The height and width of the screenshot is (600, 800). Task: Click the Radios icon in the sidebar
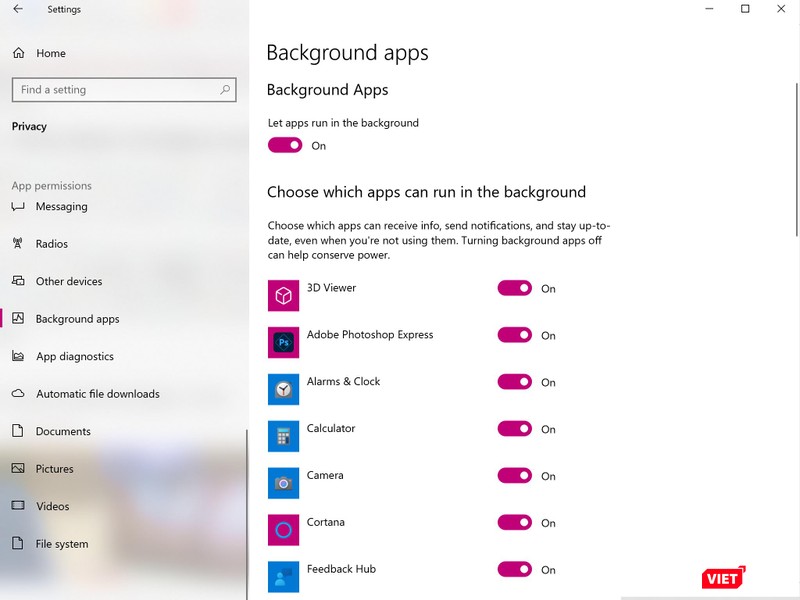pos(18,243)
